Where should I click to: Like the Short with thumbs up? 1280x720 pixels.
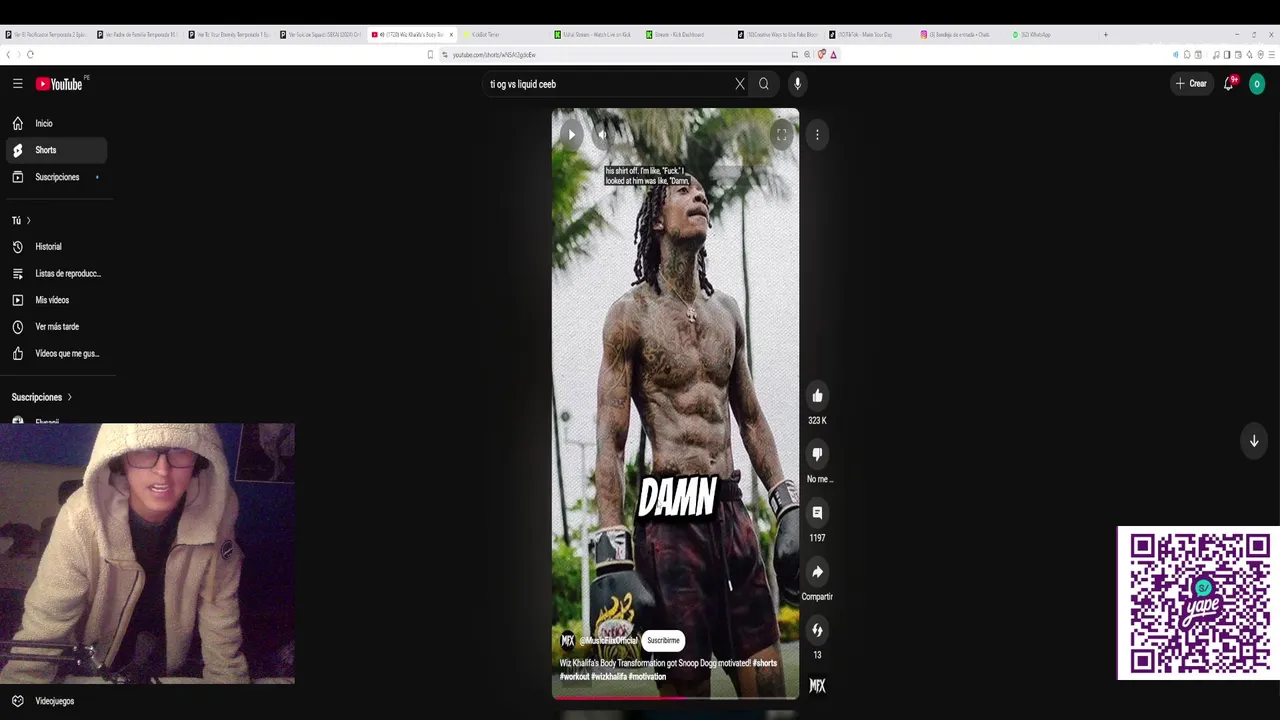point(817,396)
